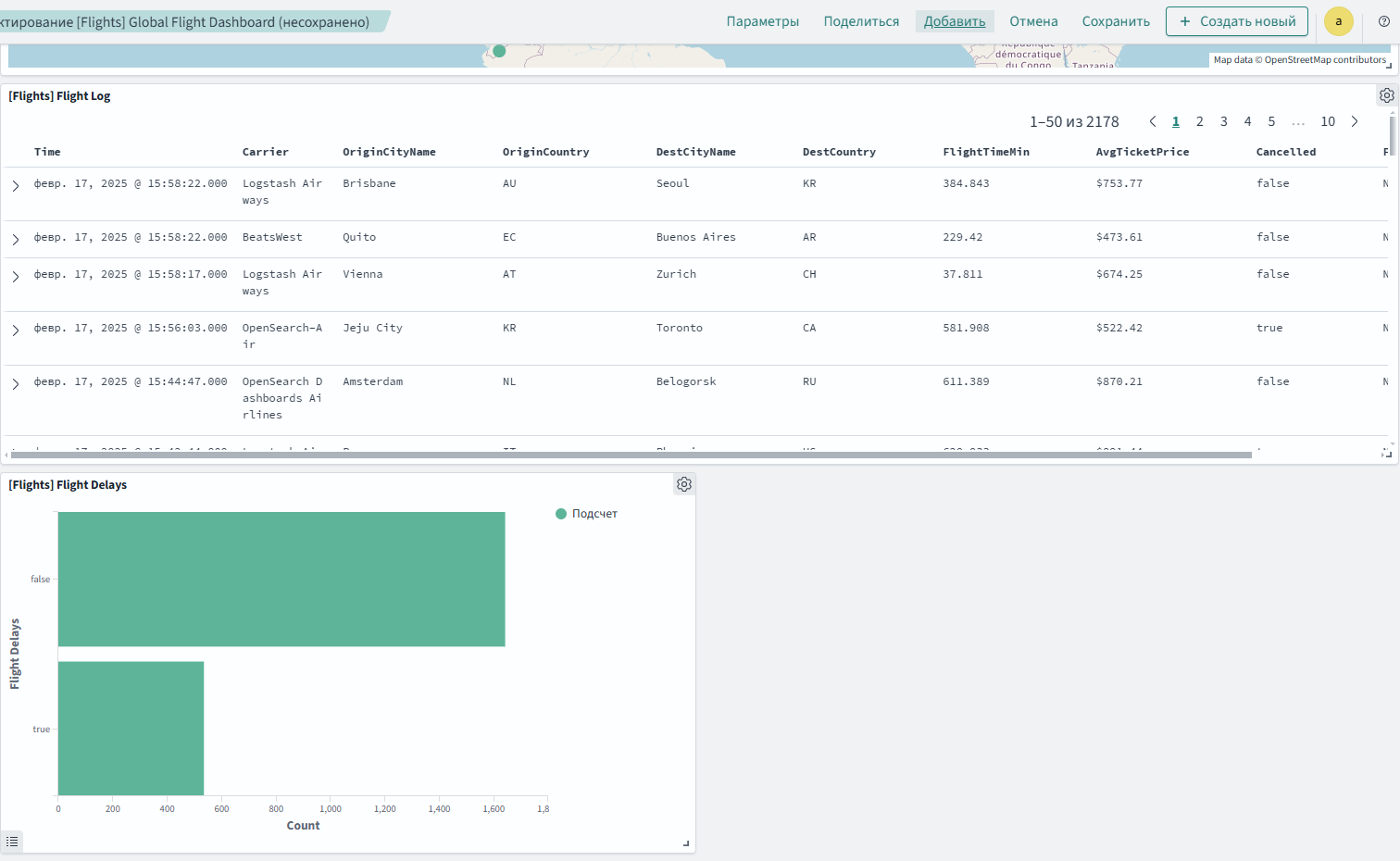This screenshot has width=1400, height=861.
Task: Toggle the Подсчет legend series
Action: [x=586, y=514]
